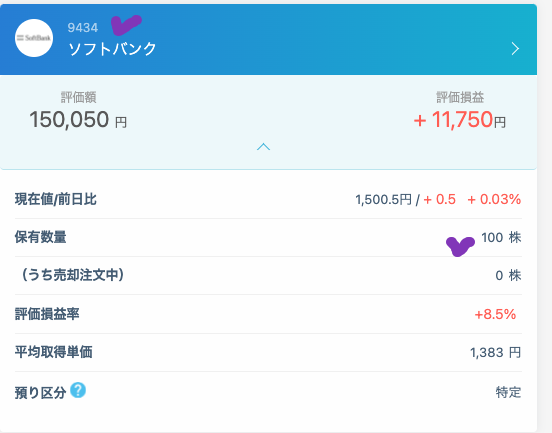
Task: Select the 現在値/前日比 row label
Action: point(56,199)
